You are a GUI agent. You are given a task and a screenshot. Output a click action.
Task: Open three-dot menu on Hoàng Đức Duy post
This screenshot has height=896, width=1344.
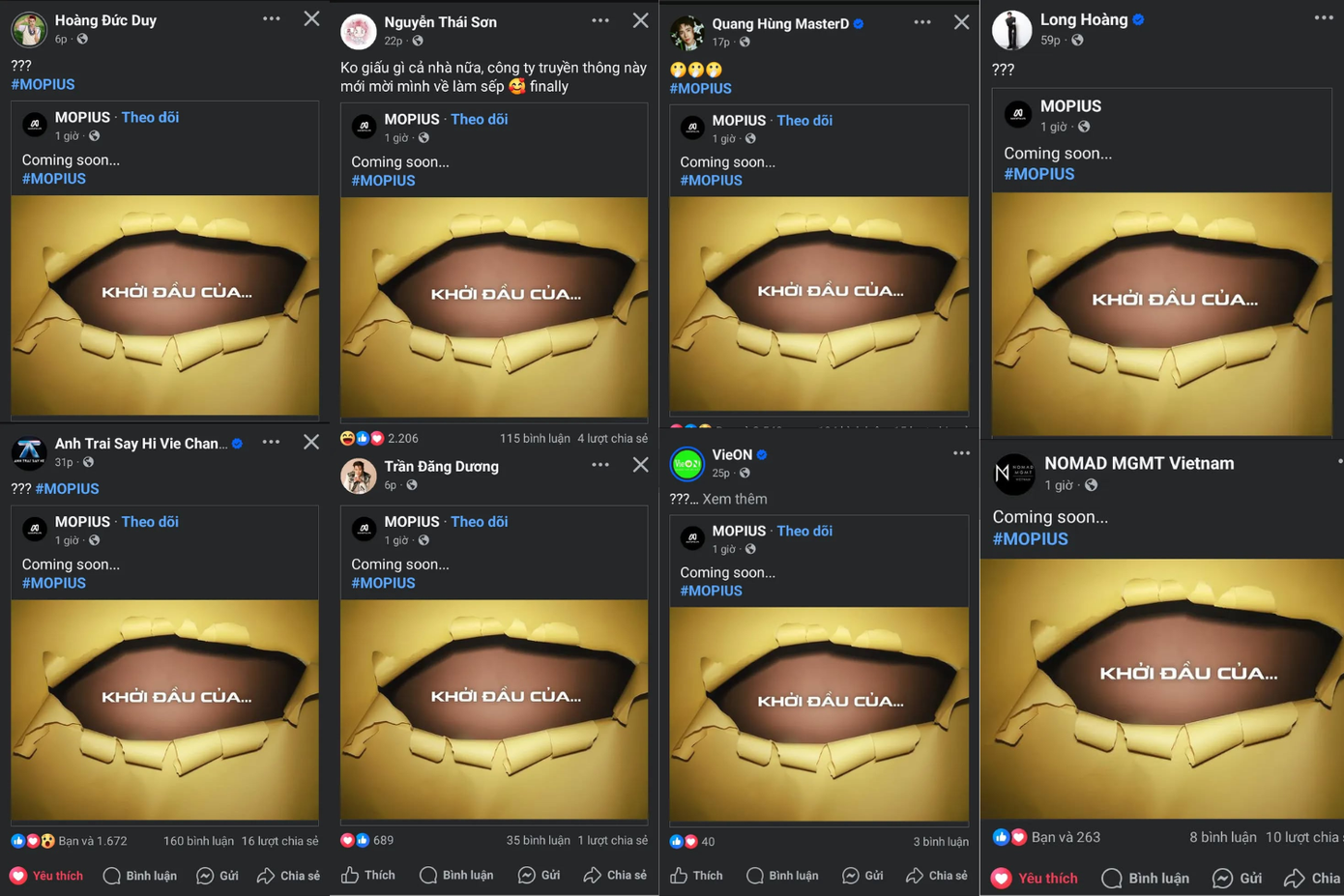tap(272, 18)
